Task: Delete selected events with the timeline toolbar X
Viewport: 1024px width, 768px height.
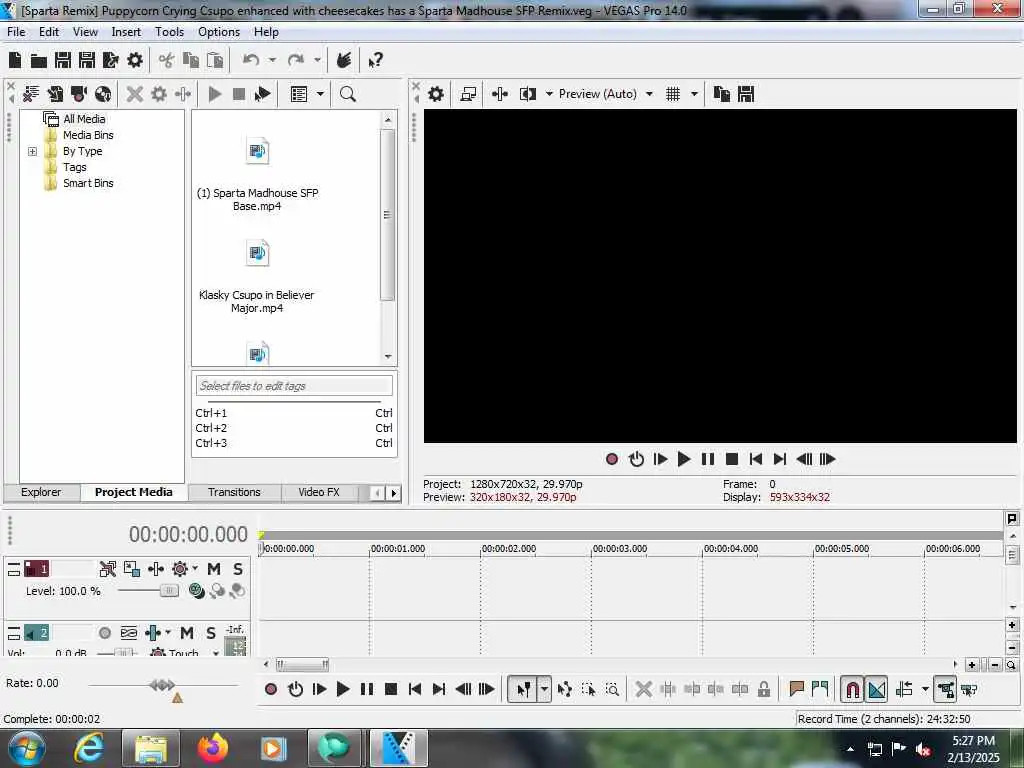Action: [643, 689]
